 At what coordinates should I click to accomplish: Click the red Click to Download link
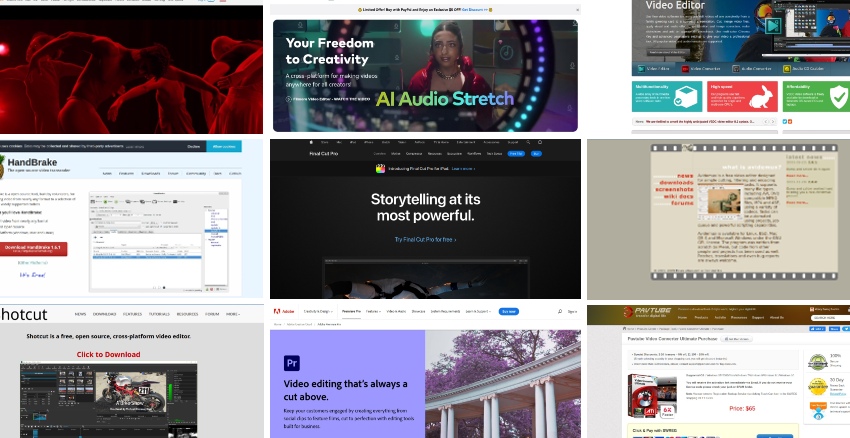point(108,355)
